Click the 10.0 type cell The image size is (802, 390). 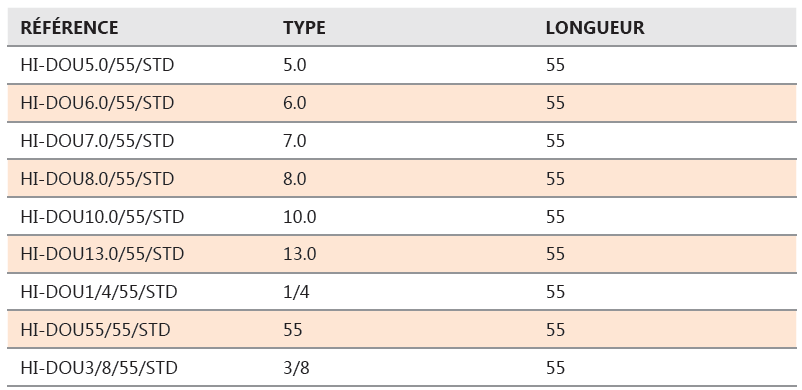click(x=300, y=216)
